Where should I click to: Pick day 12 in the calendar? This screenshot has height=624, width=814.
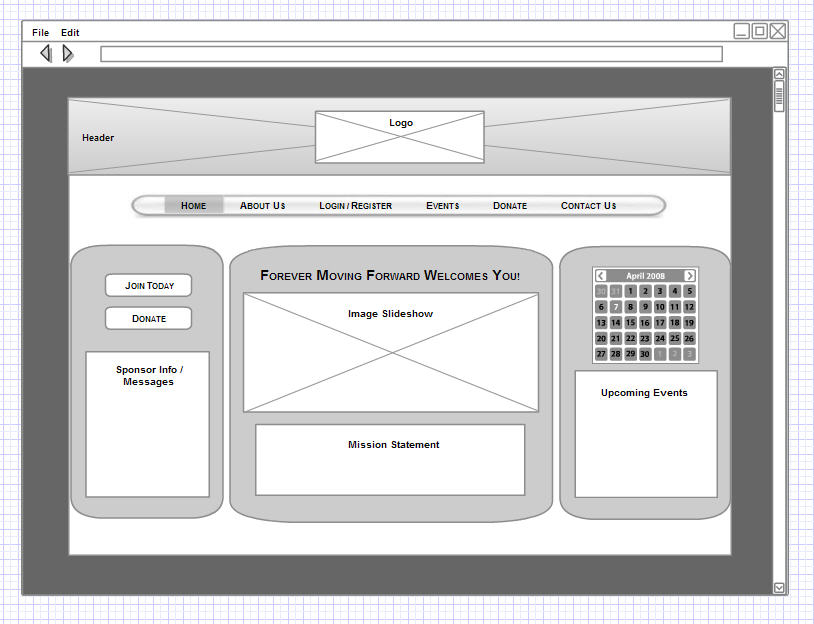689,307
